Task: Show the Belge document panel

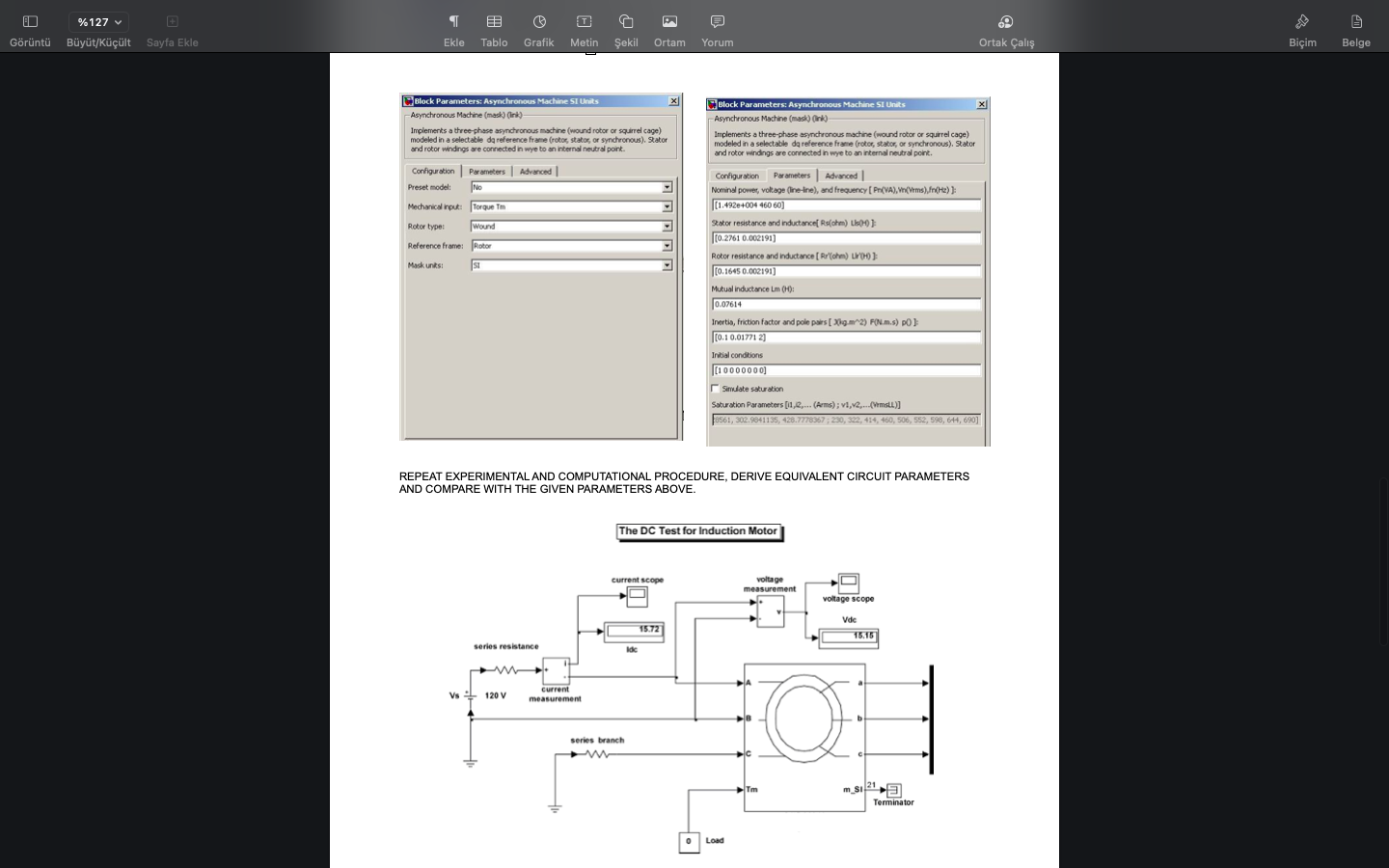Action: tap(1356, 21)
